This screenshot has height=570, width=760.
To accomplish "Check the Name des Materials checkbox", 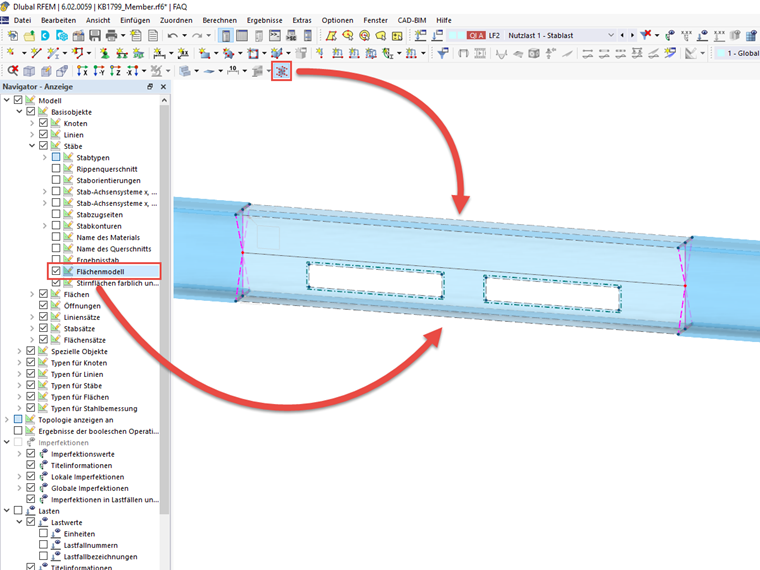I will (x=56, y=237).
